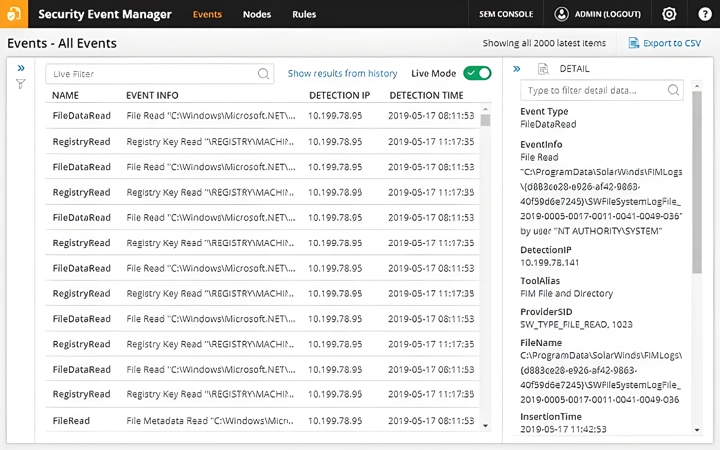Click Show results from history link
720x450 pixels.
342,73
